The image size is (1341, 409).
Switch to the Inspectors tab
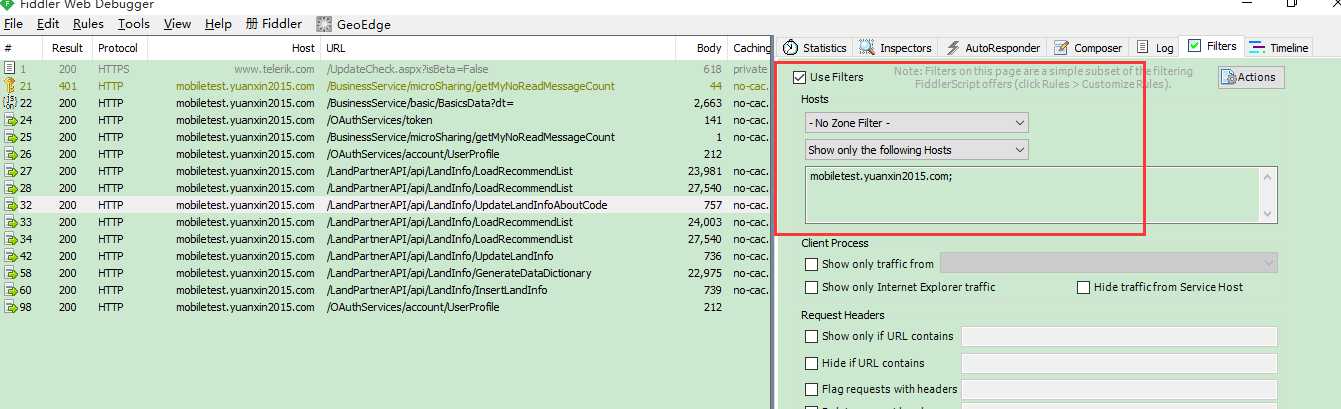896,48
